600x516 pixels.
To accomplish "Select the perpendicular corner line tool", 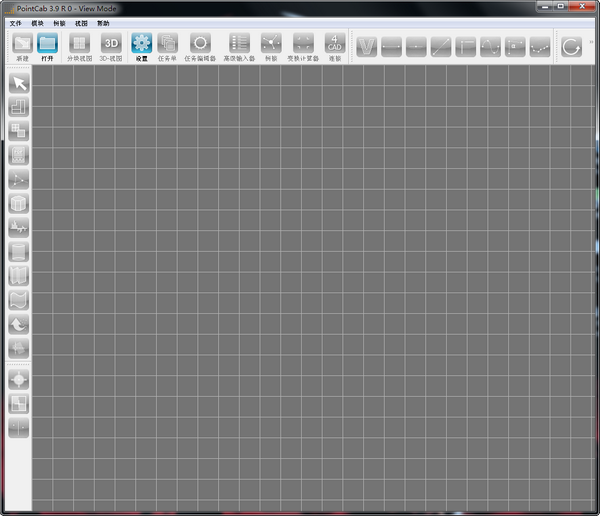I will (466, 47).
